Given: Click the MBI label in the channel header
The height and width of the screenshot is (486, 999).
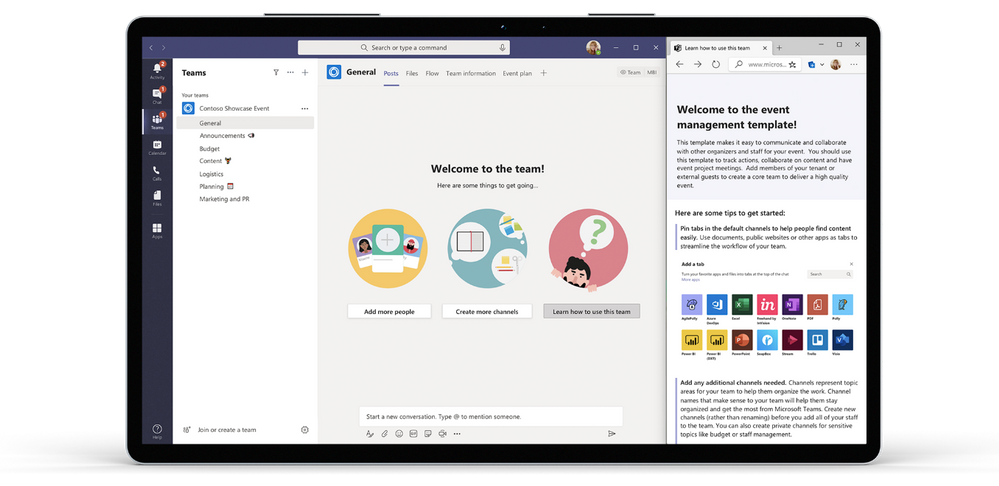Looking at the screenshot, I should (x=651, y=73).
